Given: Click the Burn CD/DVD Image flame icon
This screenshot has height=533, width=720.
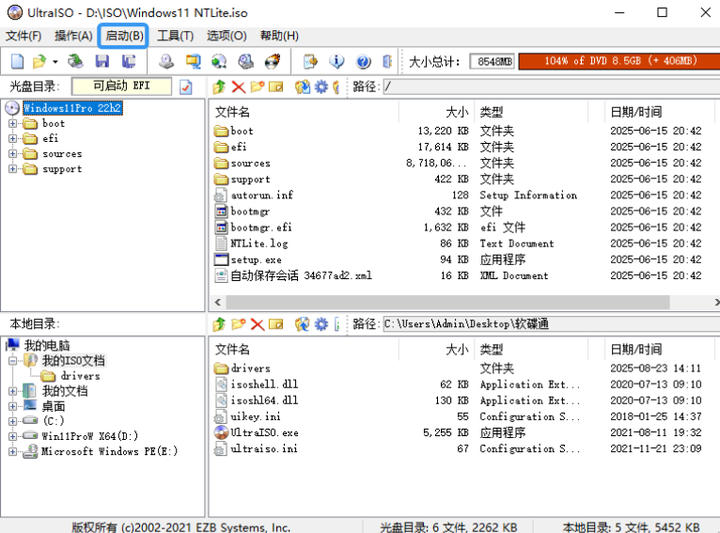Looking at the screenshot, I should click(272, 61).
